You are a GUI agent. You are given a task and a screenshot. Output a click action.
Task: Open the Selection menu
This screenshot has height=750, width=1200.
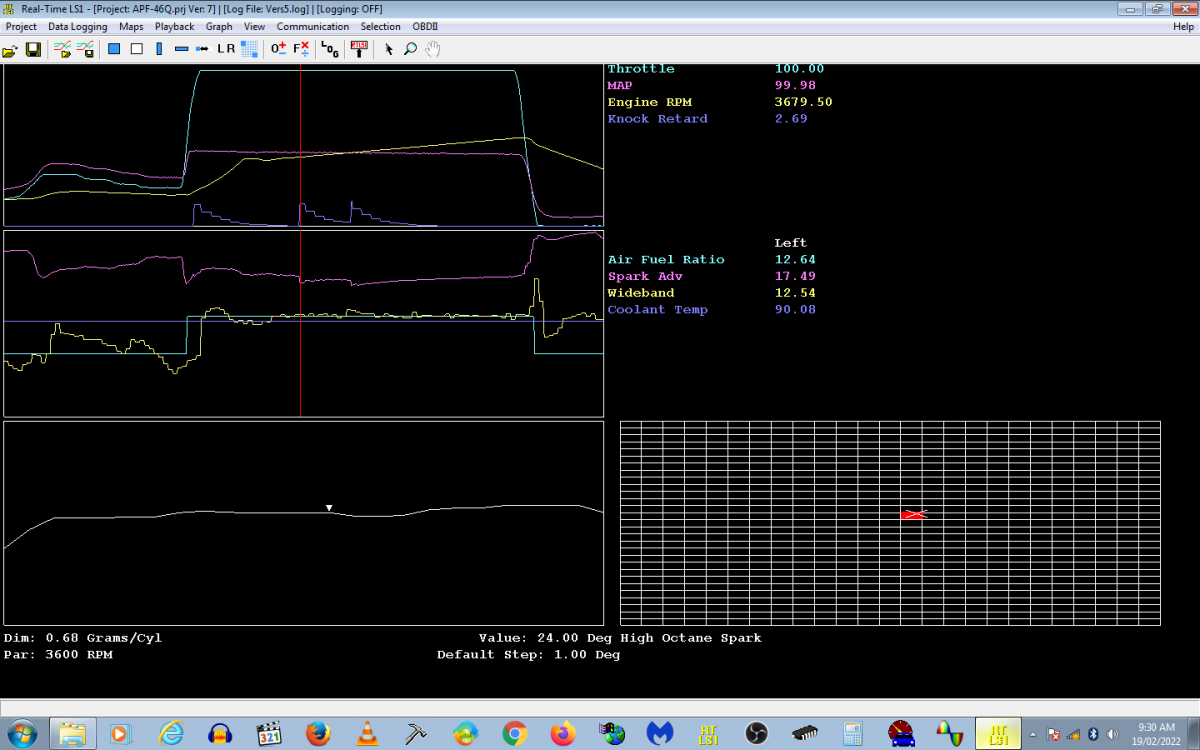click(380, 27)
